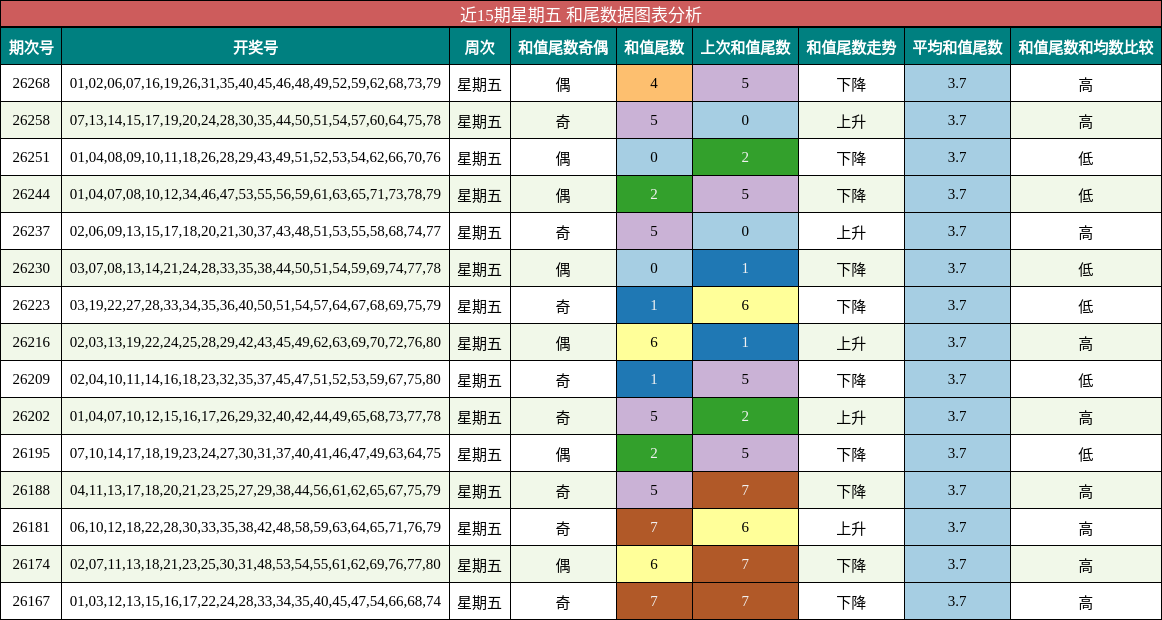
Task: Click the 3.7 average cell in row 26167
Action: tap(957, 601)
